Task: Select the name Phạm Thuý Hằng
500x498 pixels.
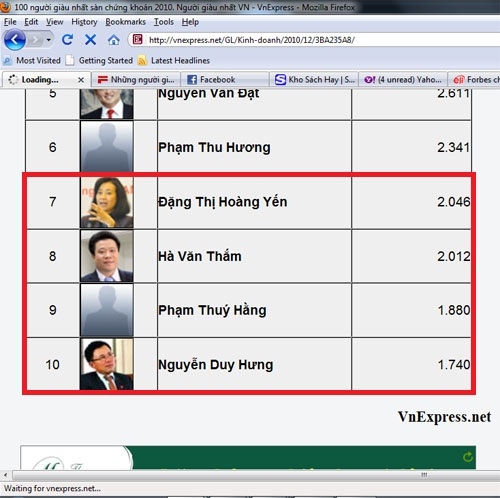Action: (x=212, y=310)
